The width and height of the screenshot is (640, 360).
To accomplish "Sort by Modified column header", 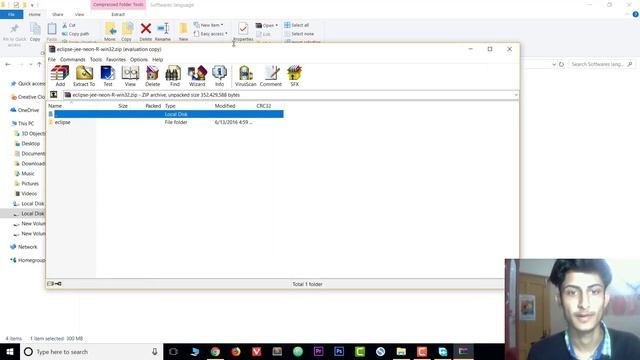I will click(x=225, y=106).
